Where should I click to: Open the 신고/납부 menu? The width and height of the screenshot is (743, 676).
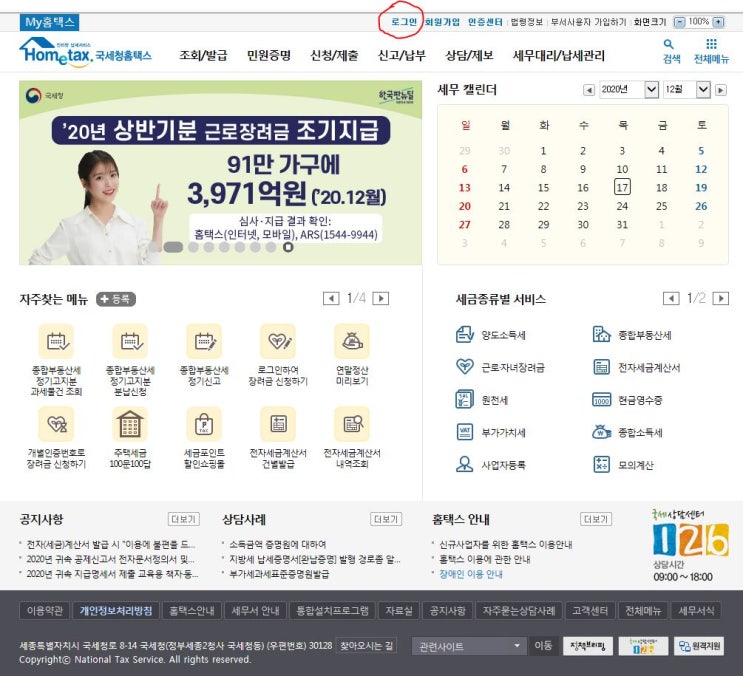tap(401, 55)
